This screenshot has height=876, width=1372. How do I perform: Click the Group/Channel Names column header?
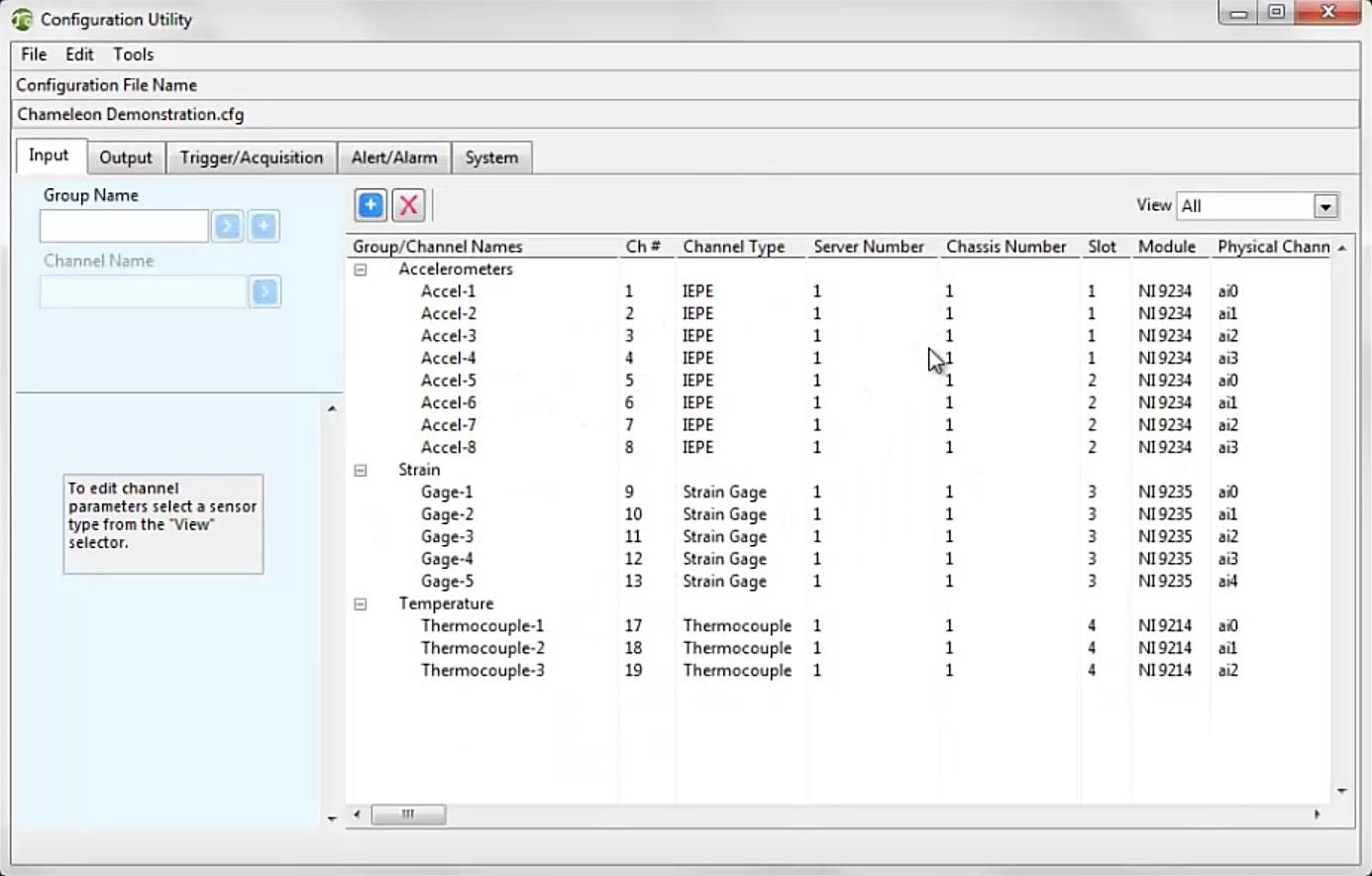pyautogui.click(x=483, y=247)
